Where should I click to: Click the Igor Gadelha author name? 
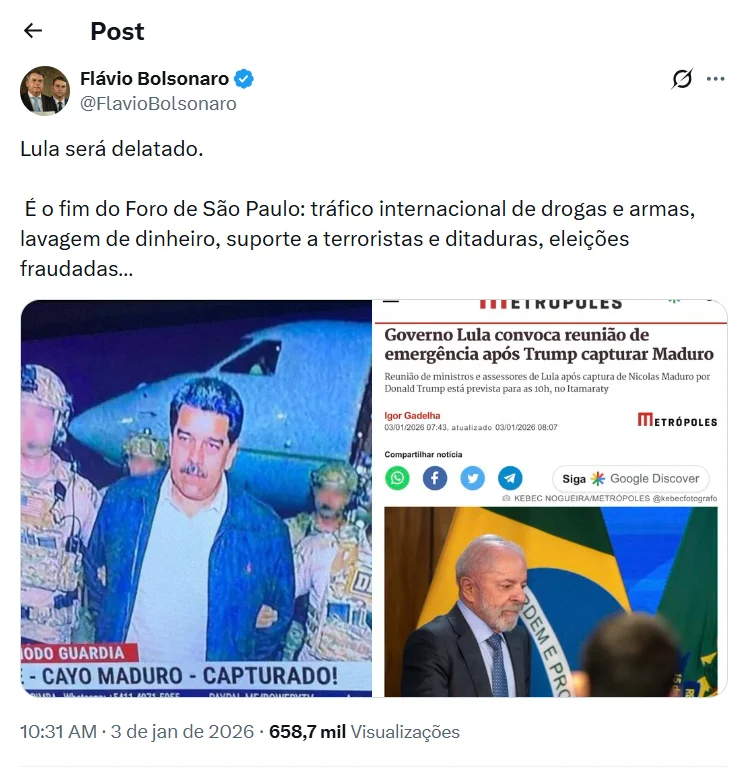(412, 416)
